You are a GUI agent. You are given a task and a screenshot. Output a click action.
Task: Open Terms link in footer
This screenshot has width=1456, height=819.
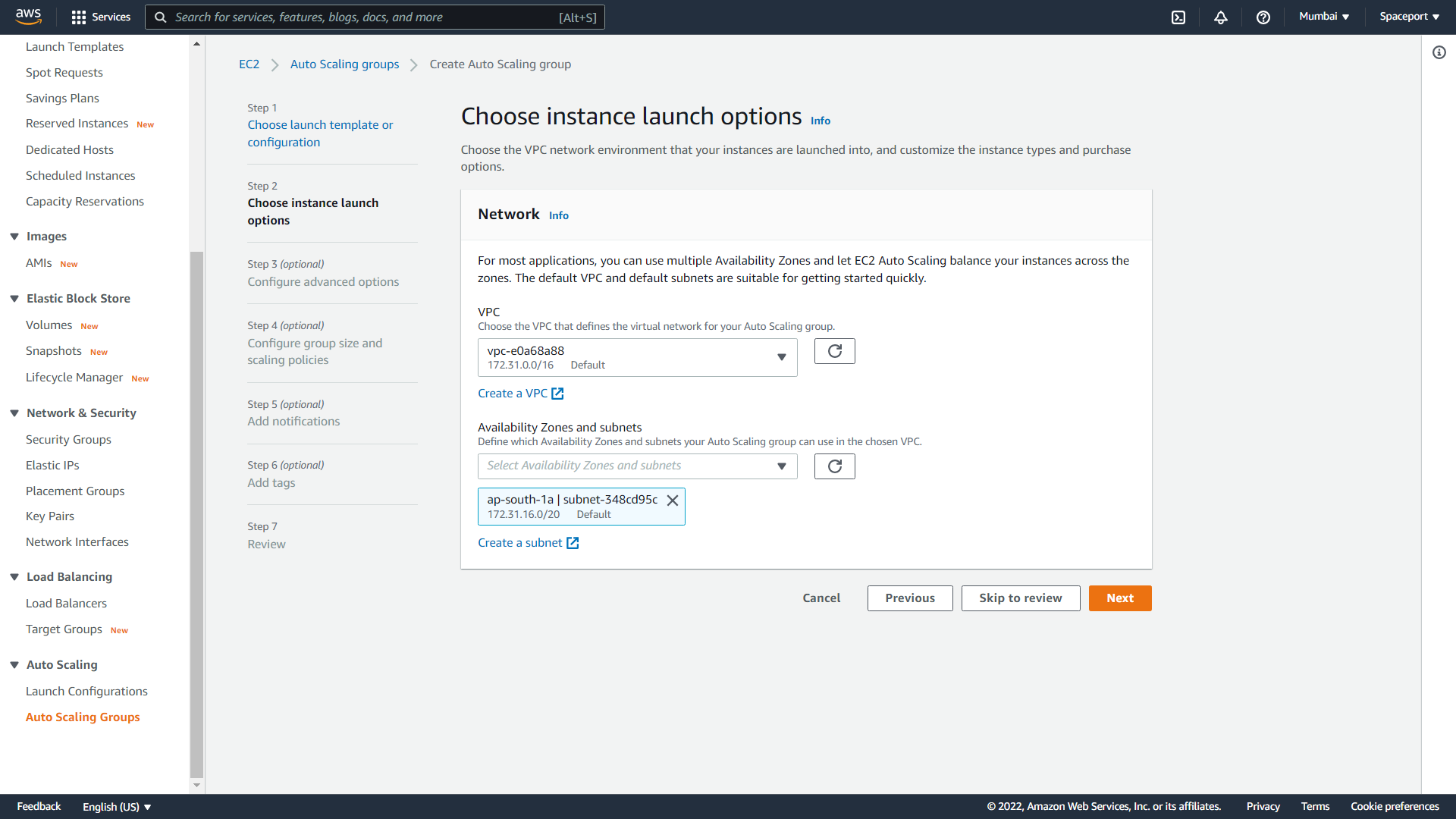(x=1315, y=806)
